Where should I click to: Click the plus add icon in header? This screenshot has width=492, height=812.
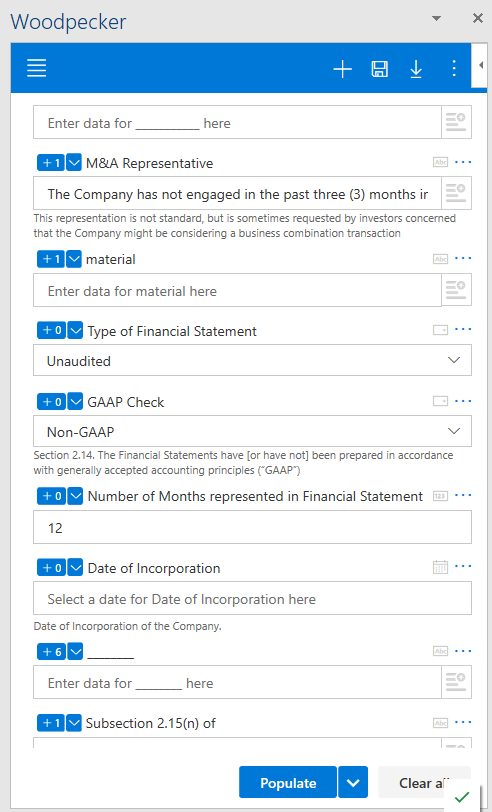(342, 68)
